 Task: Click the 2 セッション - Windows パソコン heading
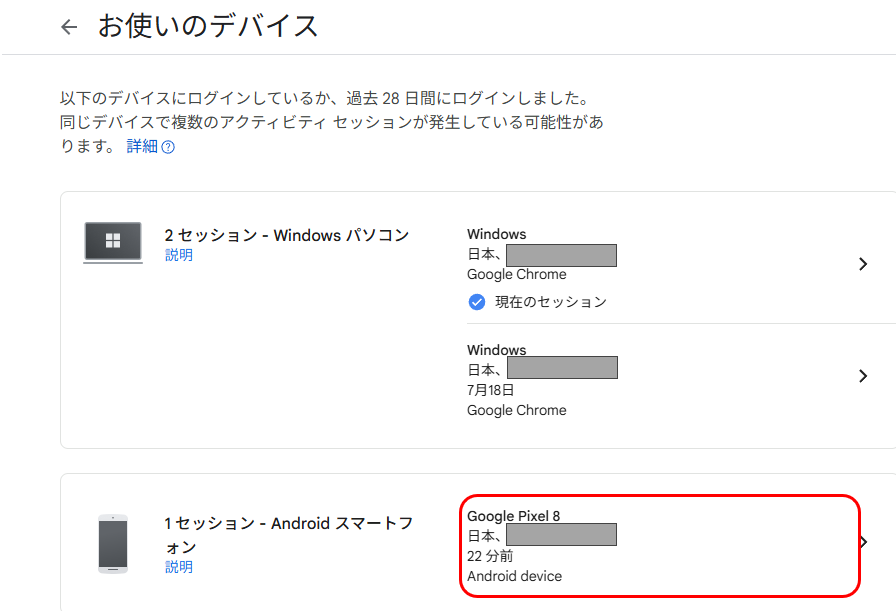(x=287, y=235)
